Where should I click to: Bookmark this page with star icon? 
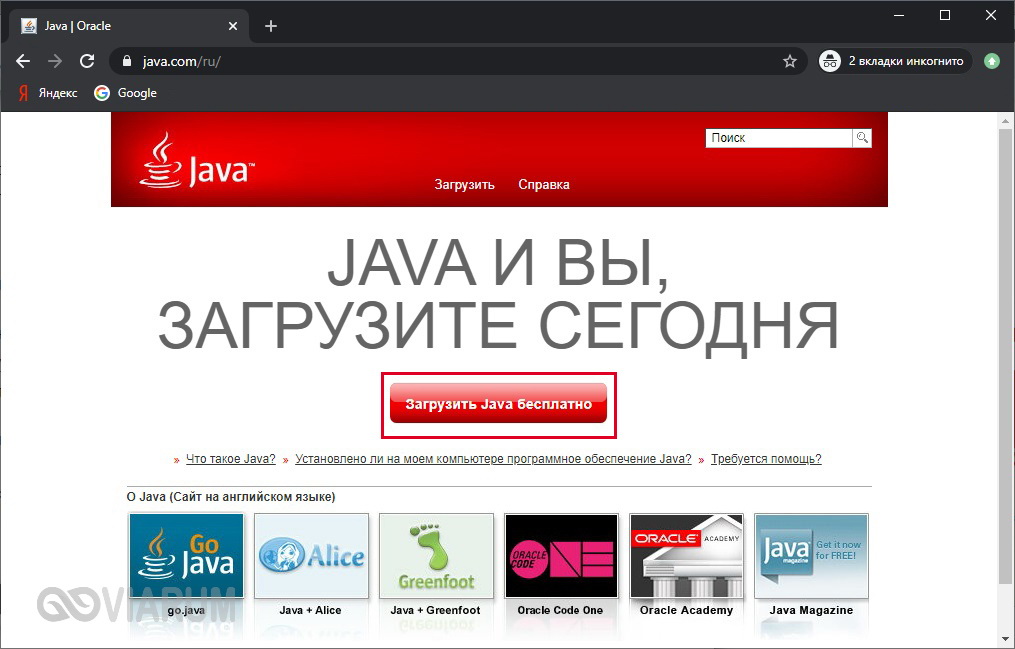(789, 61)
